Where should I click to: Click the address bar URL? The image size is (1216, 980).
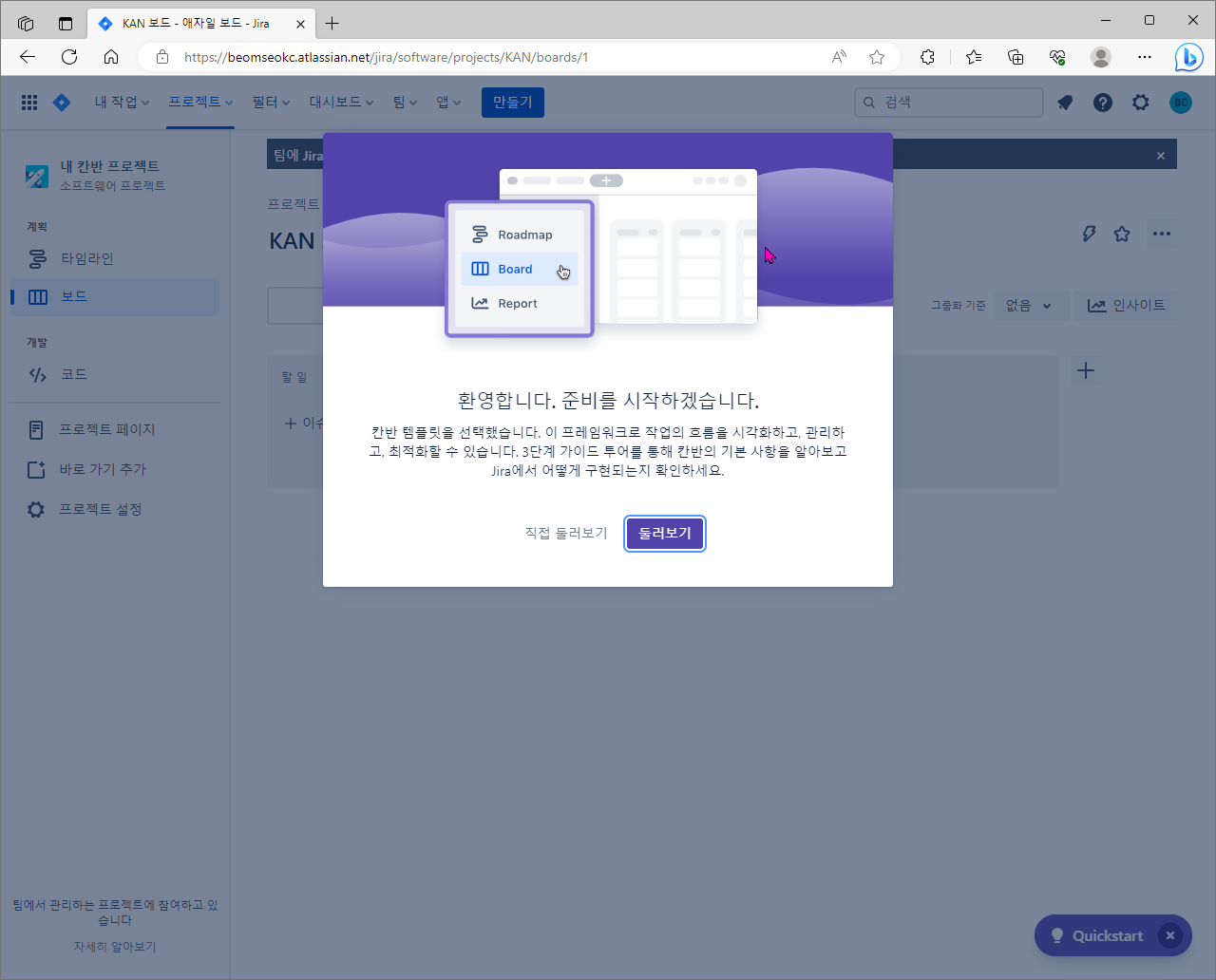tap(386, 57)
